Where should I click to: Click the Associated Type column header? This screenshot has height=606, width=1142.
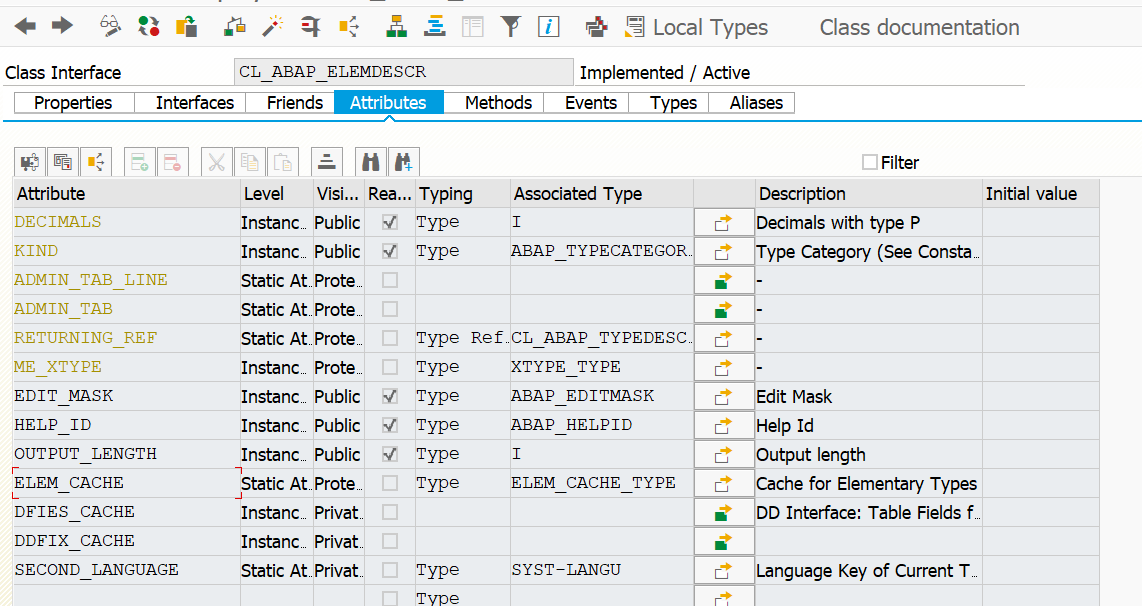pos(602,194)
